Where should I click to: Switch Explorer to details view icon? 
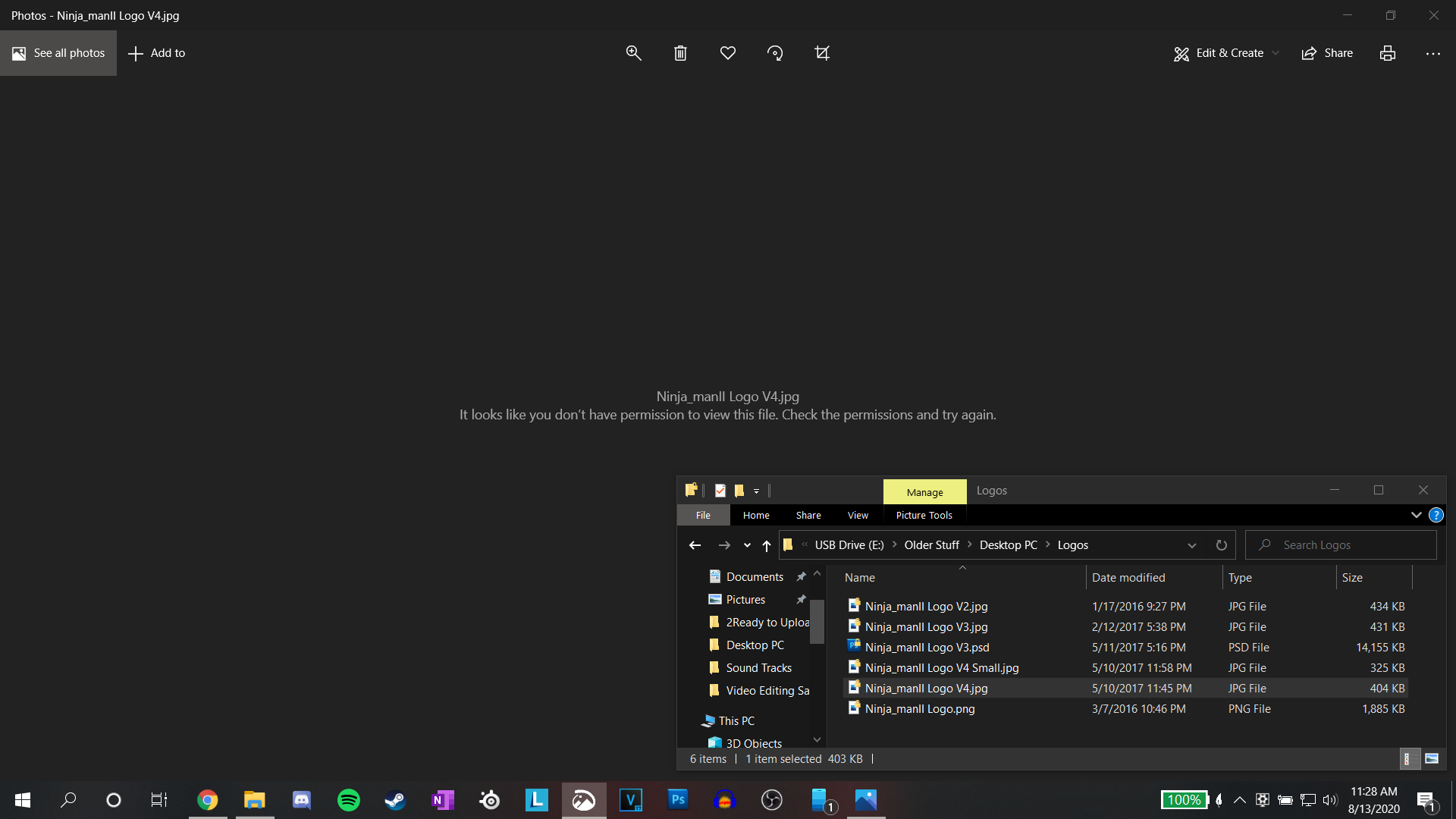coord(1409,759)
